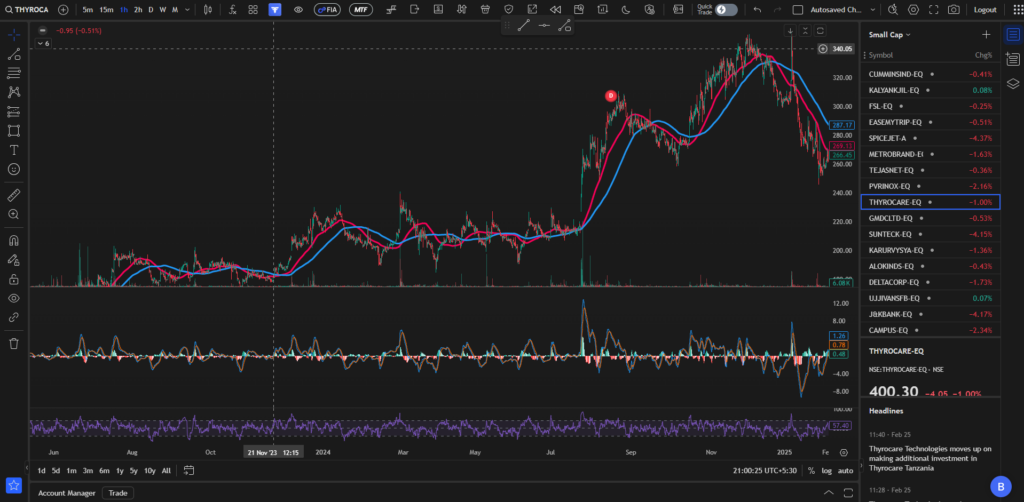Select the trend line drawing tool

(14, 54)
